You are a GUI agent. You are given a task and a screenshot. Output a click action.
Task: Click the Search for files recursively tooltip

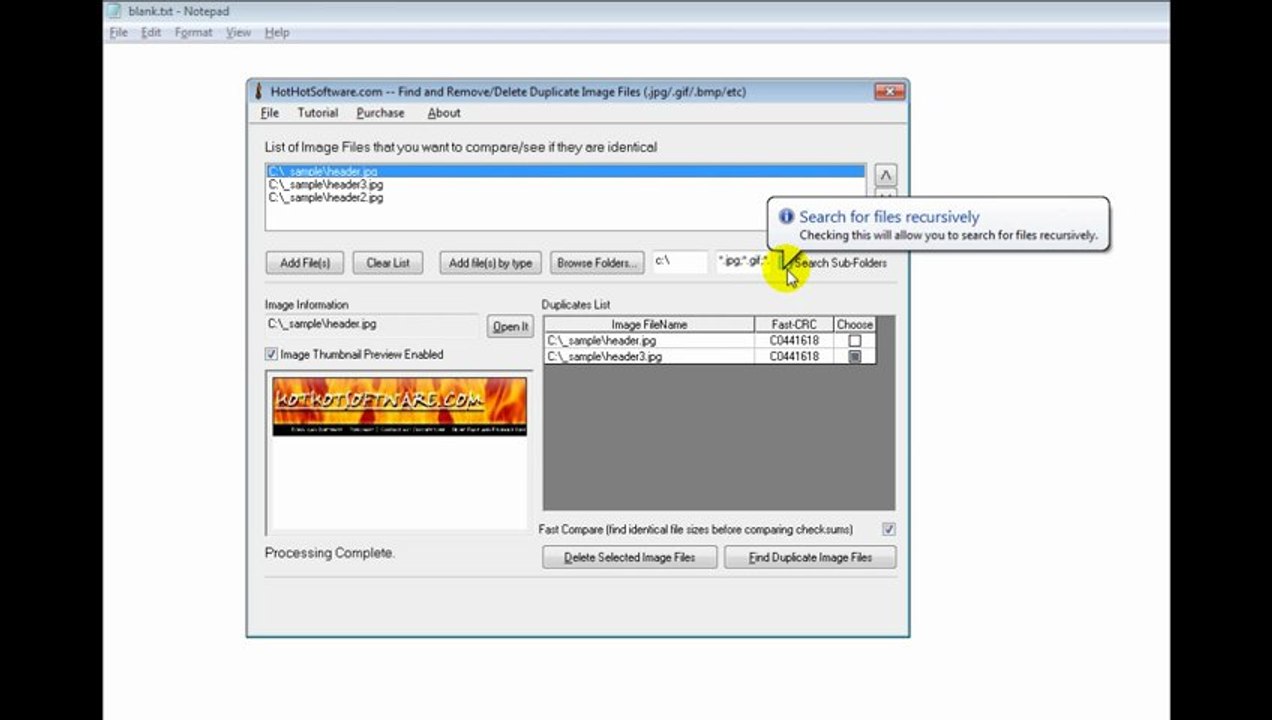click(938, 225)
